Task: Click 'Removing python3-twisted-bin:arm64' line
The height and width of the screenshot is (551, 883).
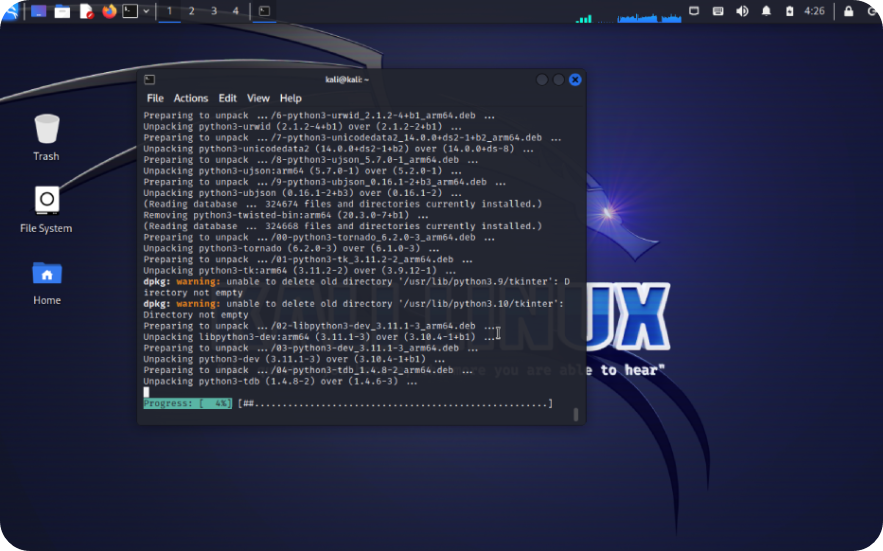Action: pos(286,215)
